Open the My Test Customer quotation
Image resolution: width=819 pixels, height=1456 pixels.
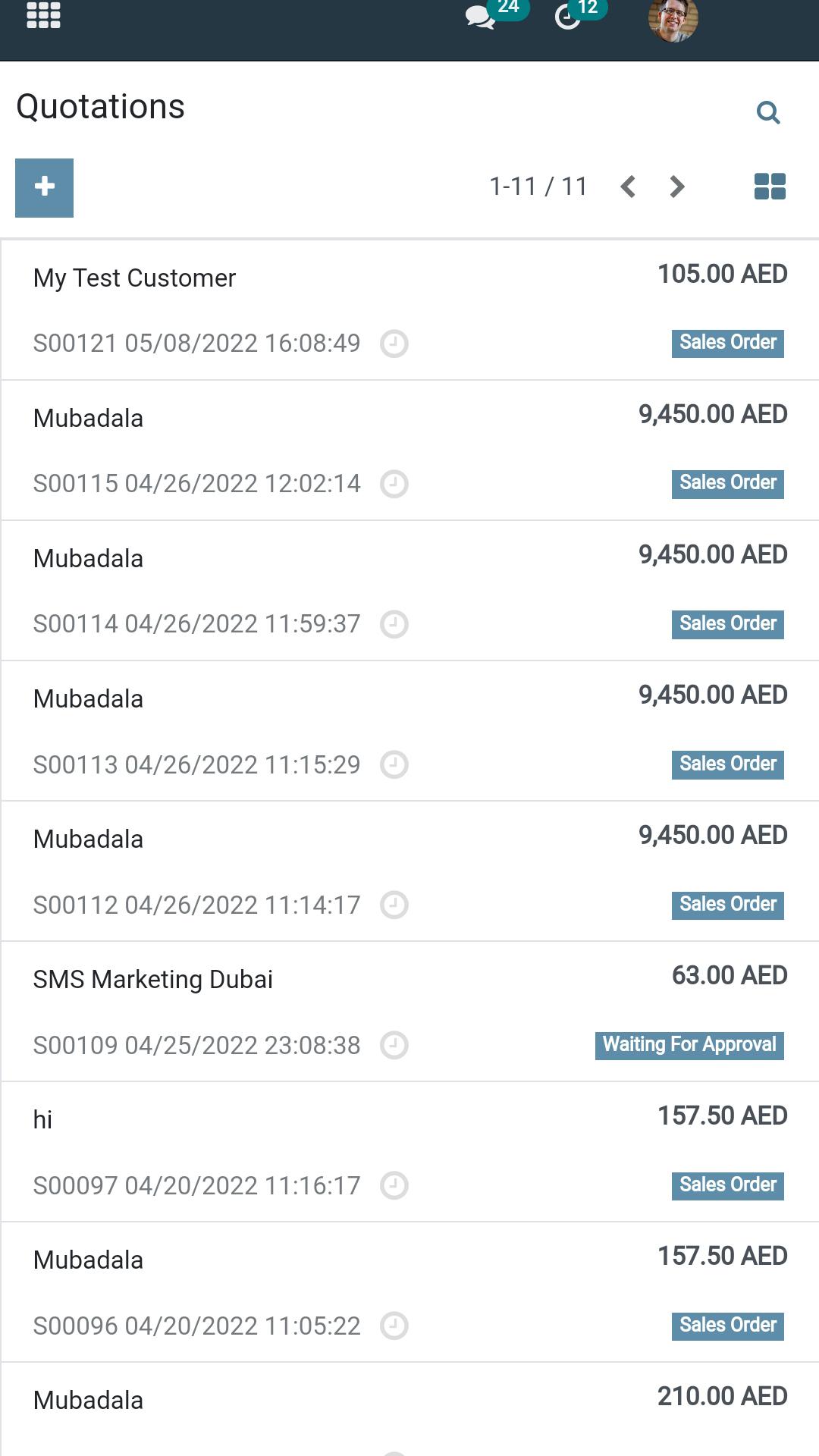pos(409,310)
